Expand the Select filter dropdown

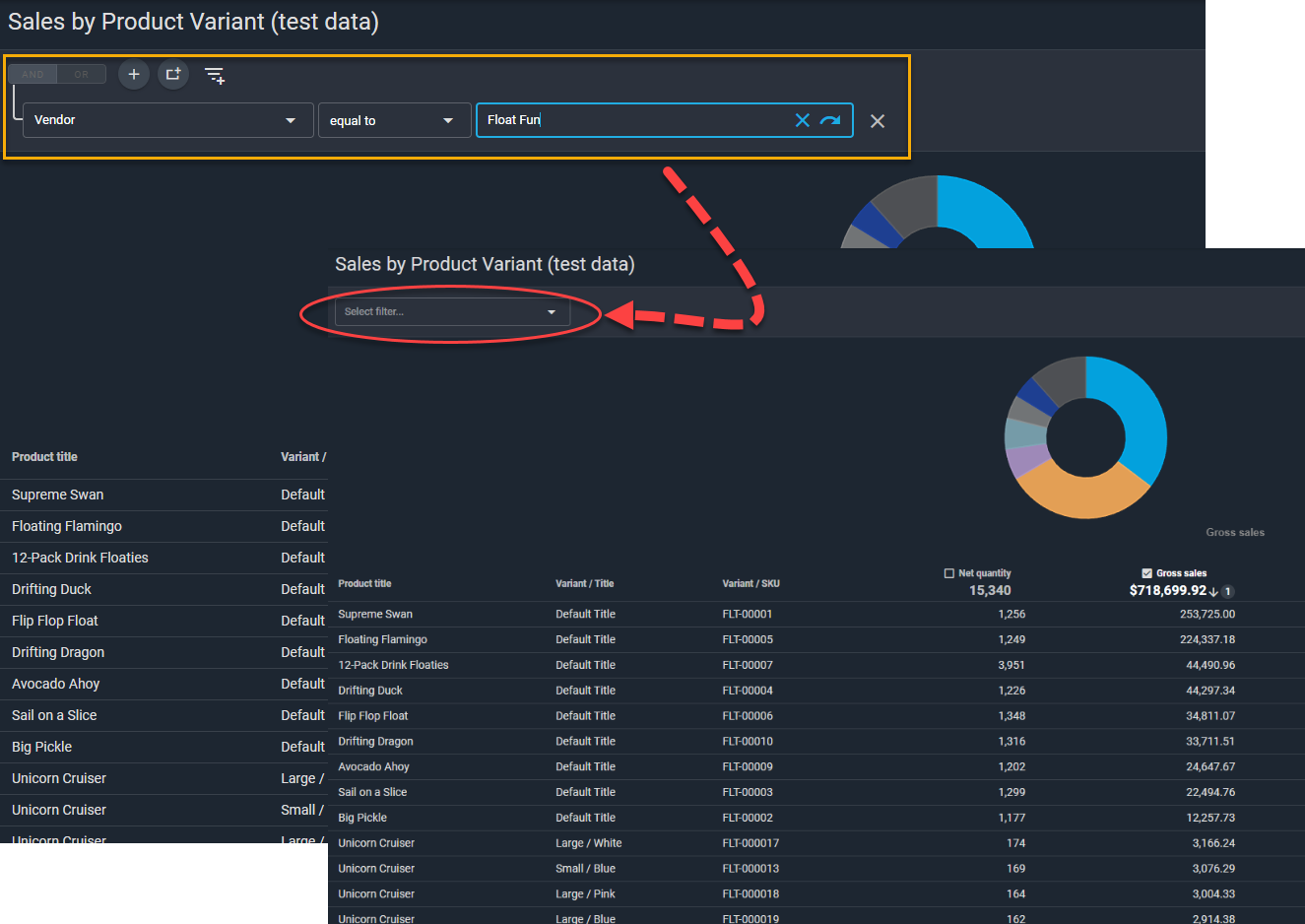pos(451,312)
